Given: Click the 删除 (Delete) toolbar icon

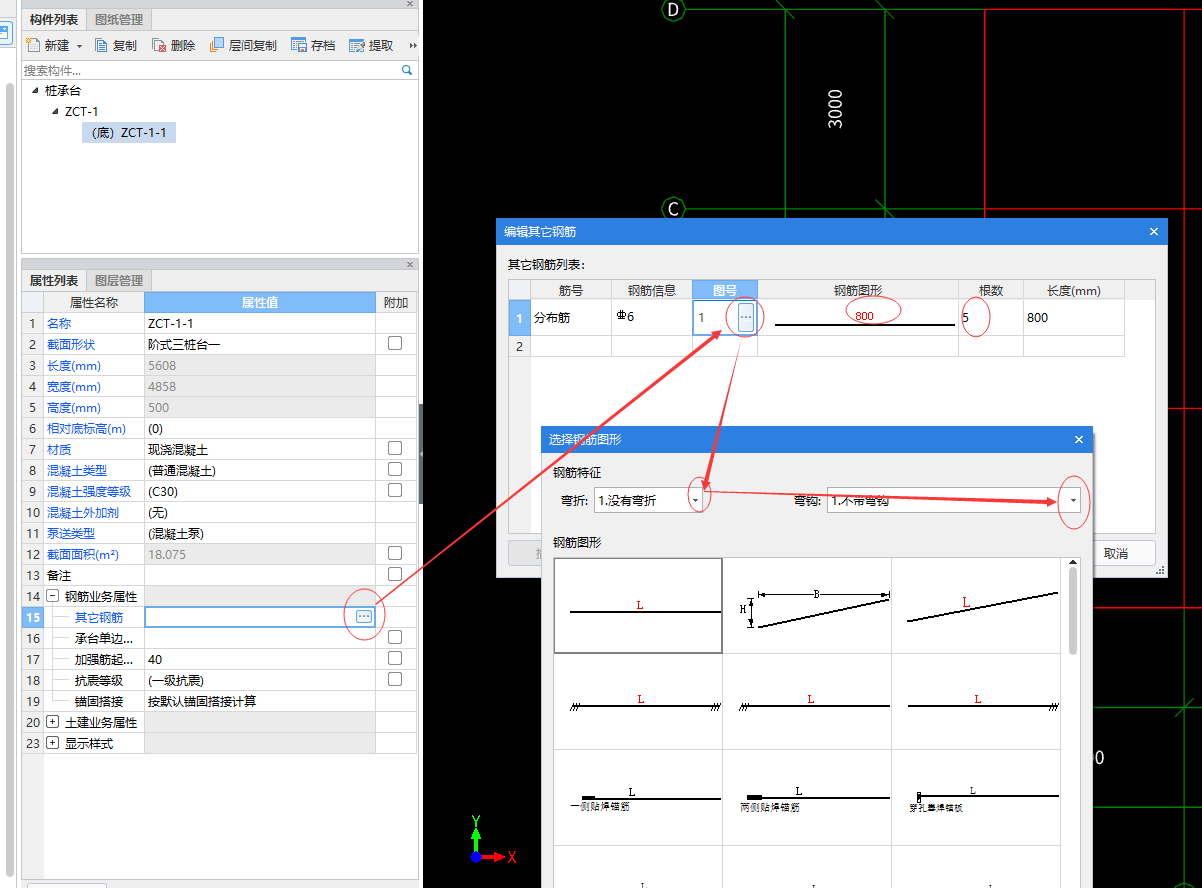Looking at the screenshot, I should [159, 45].
